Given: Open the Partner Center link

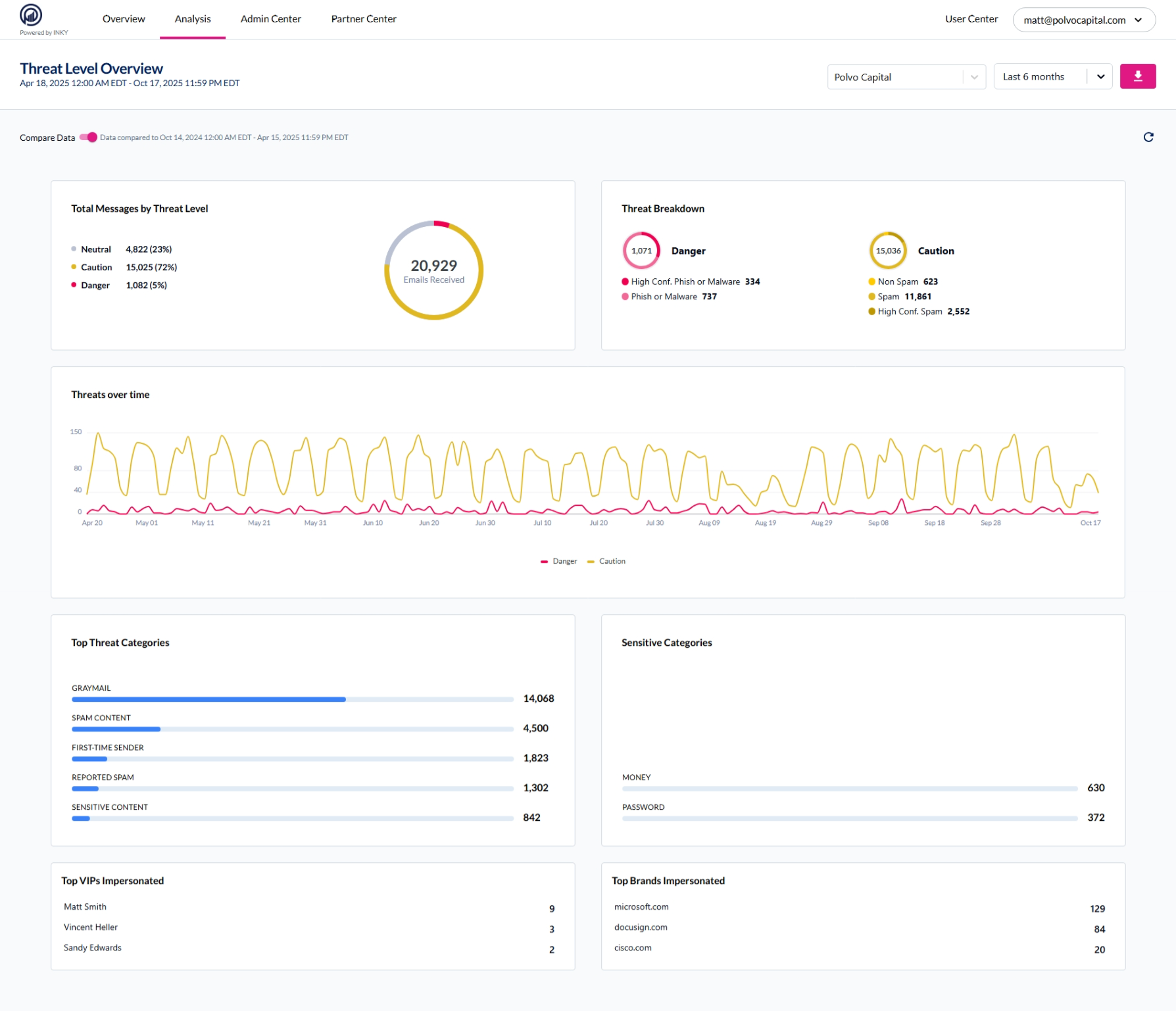Looking at the screenshot, I should (x=363, y=19).
